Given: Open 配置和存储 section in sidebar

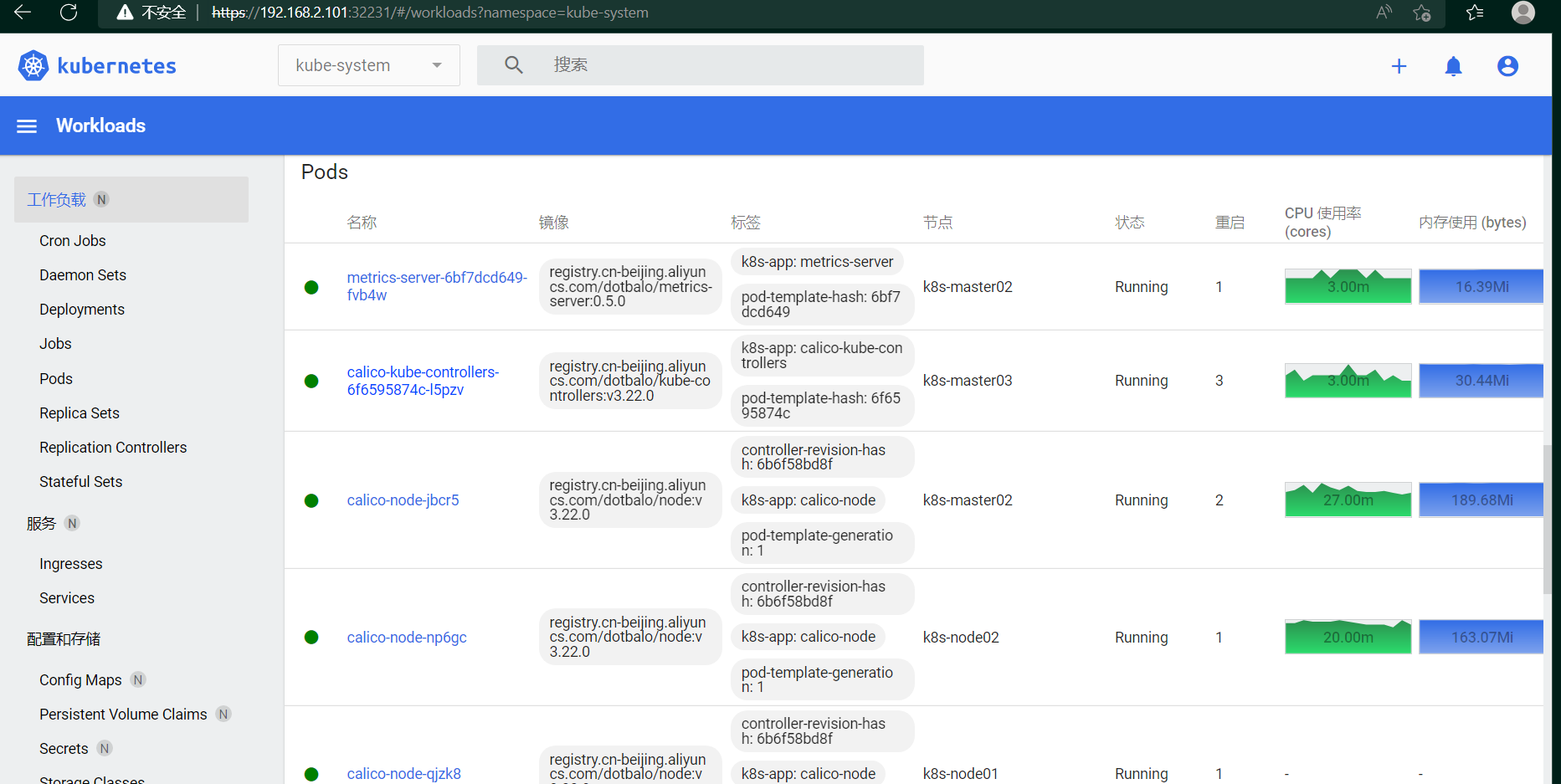Looking at the screenshot, I should point(64,639).
